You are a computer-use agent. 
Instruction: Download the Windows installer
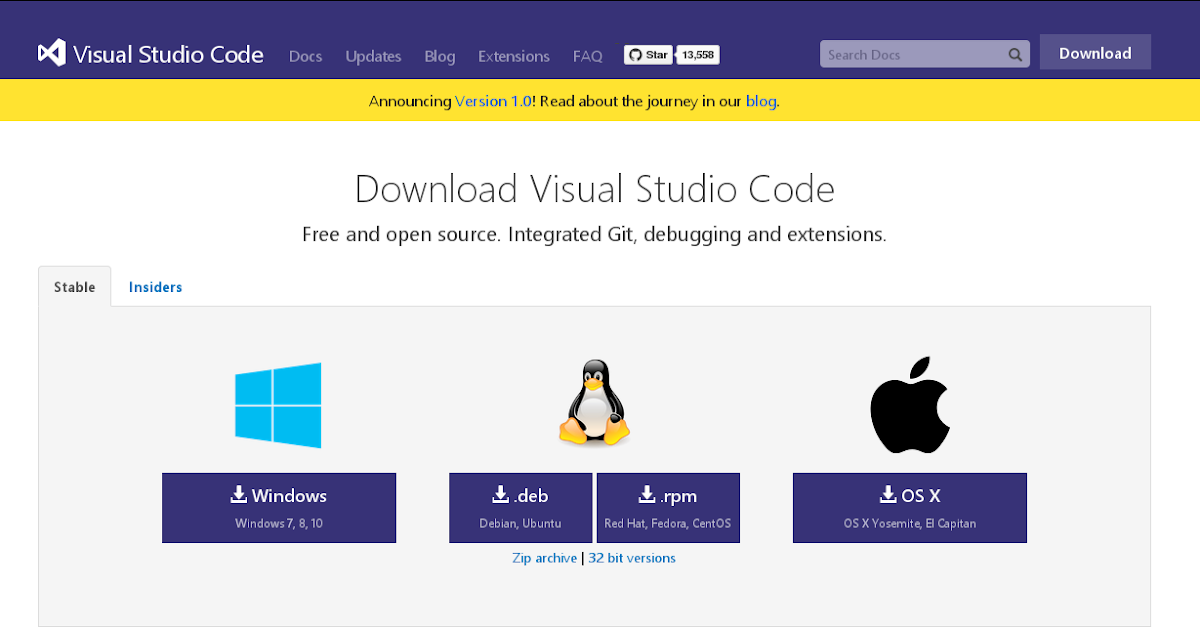point(279,508)
